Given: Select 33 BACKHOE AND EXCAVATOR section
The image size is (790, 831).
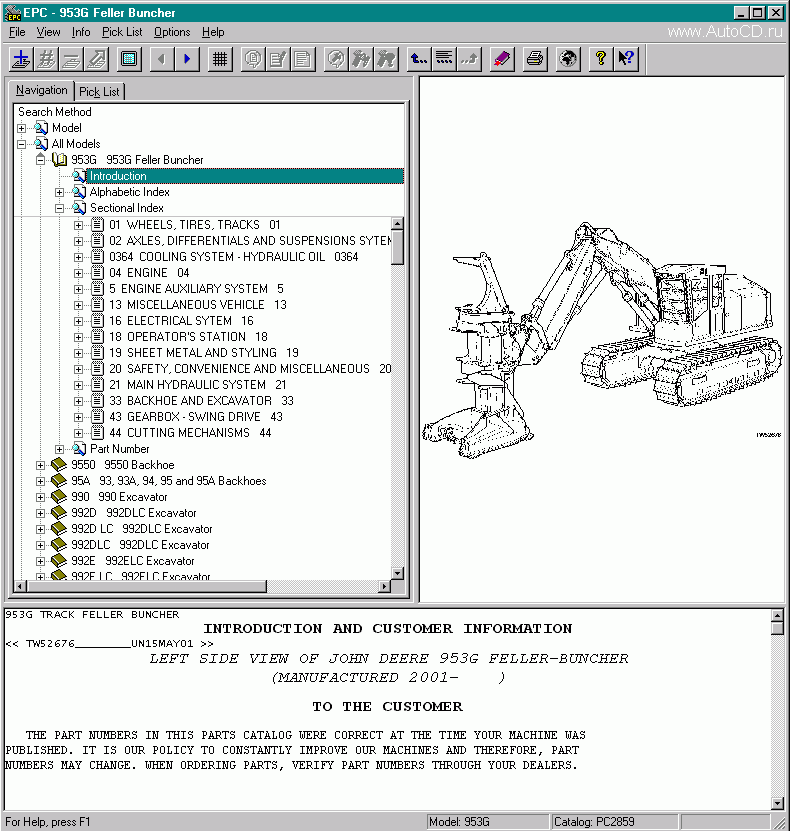Looking at the screenshot, I should (x=201, y=401).
